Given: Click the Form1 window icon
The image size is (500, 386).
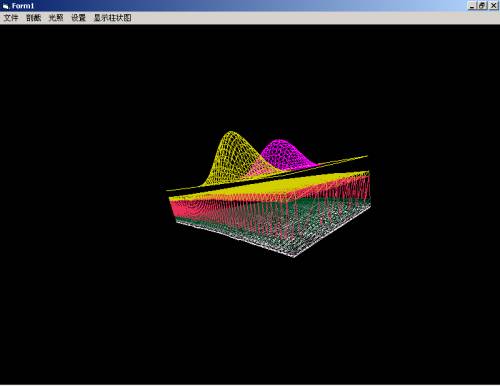Looking at the screenshot, I should click(6, 6).
